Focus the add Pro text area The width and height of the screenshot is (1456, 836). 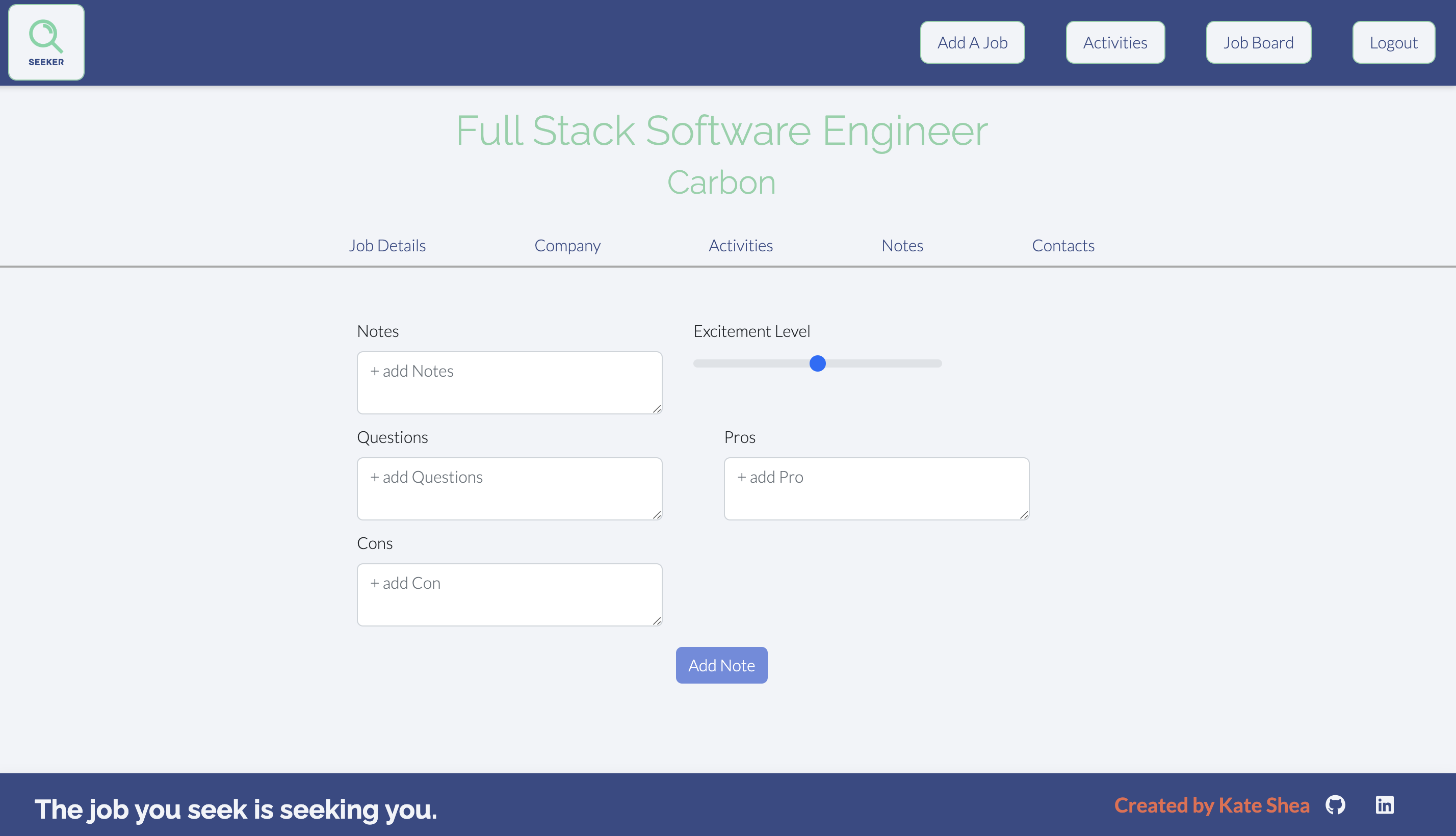876,489
